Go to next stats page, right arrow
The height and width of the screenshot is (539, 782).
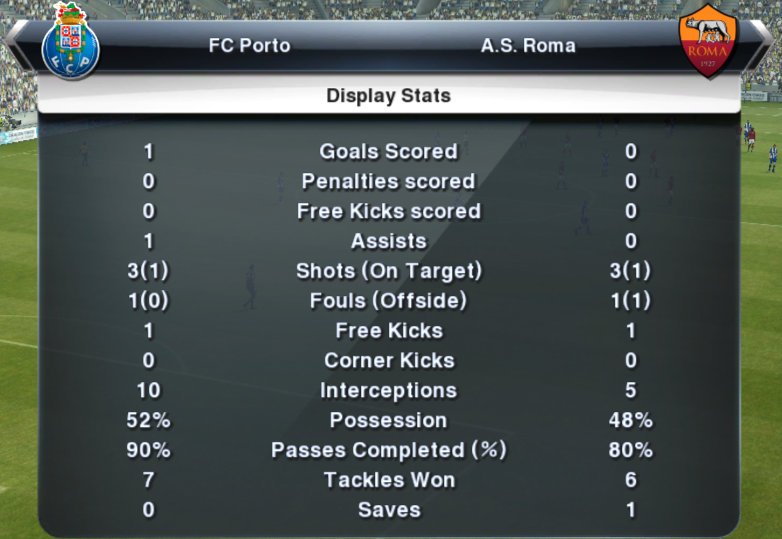pos(761,45)
